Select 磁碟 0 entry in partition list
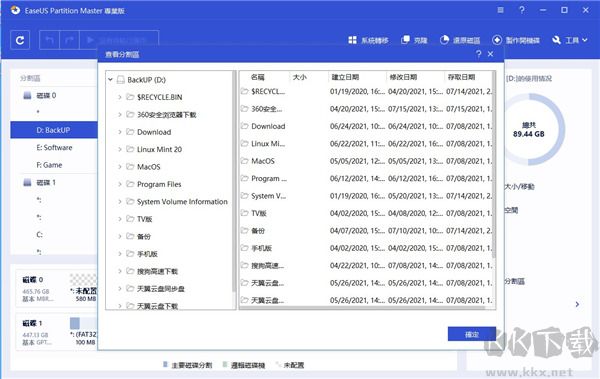Screen dimensions: 600x379 [x=46, y=95]
